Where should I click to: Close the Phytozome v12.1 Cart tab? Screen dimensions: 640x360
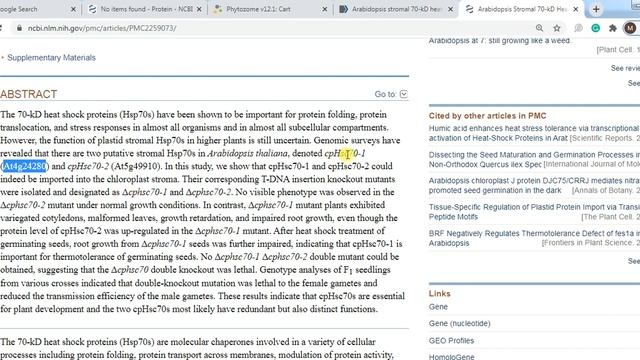[x=324, y=9]
